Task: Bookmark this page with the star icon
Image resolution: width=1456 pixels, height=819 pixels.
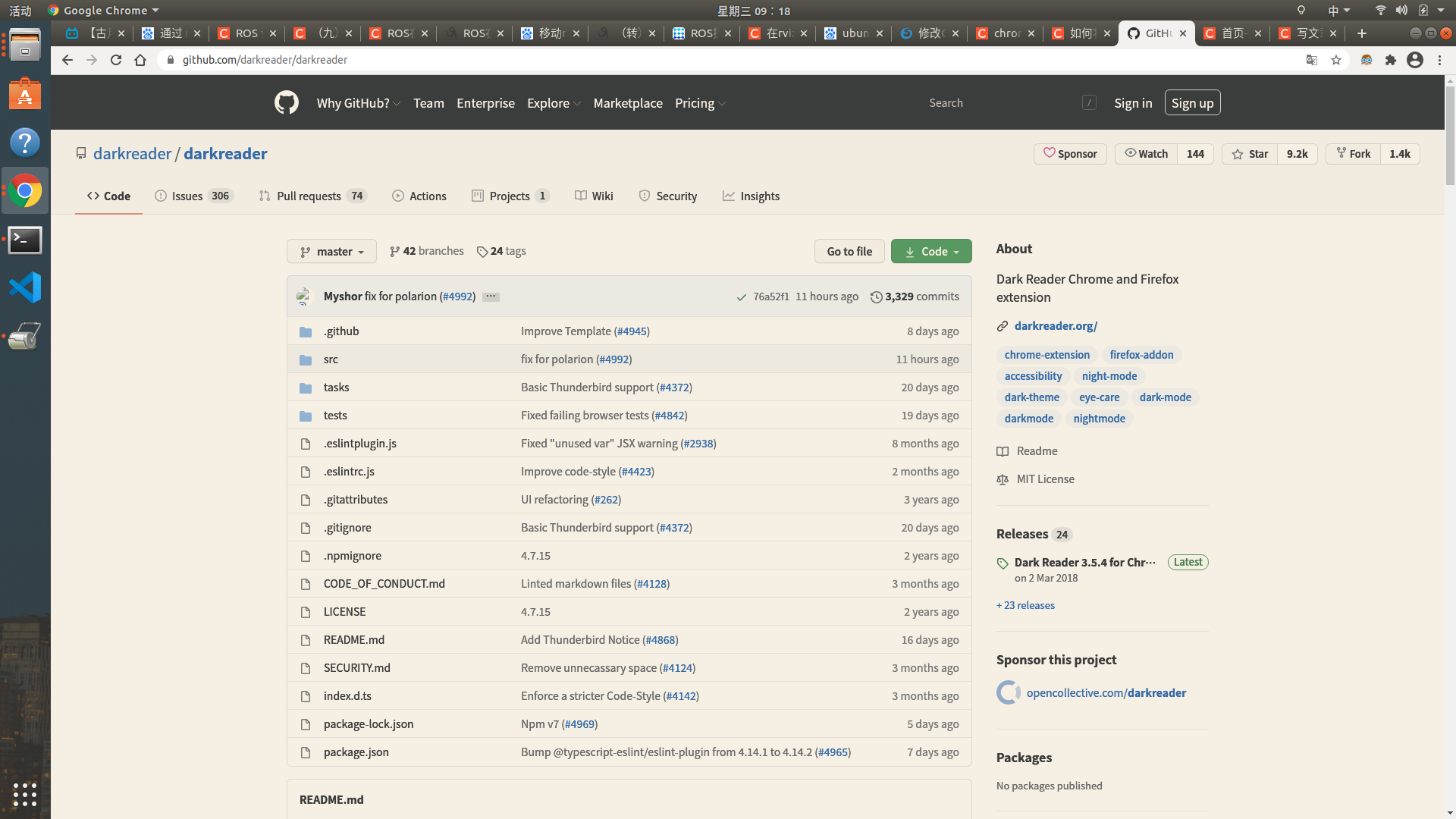Action: click(x=1336, y=60)
